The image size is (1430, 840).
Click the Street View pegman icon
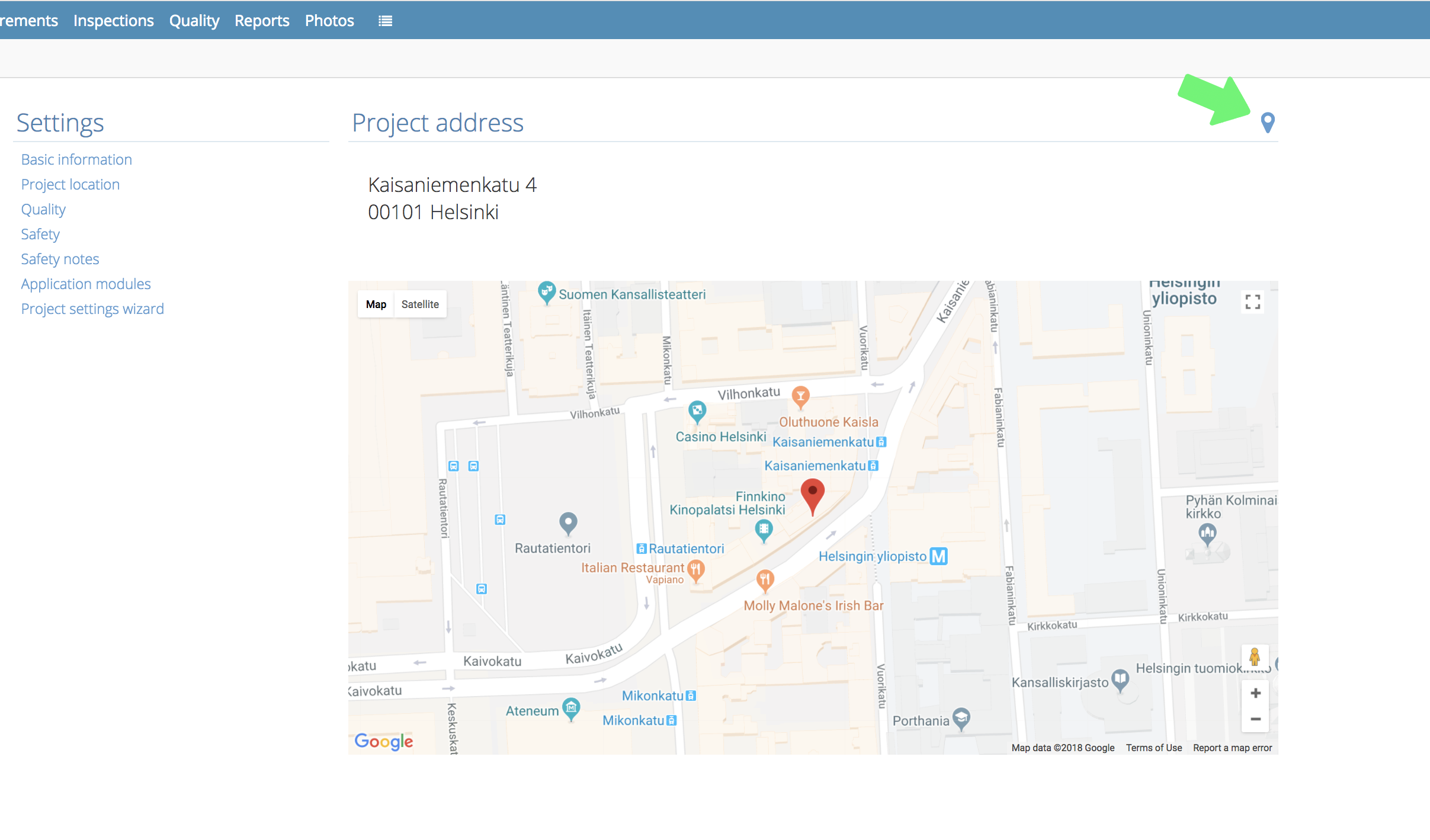pos(1255,658)
